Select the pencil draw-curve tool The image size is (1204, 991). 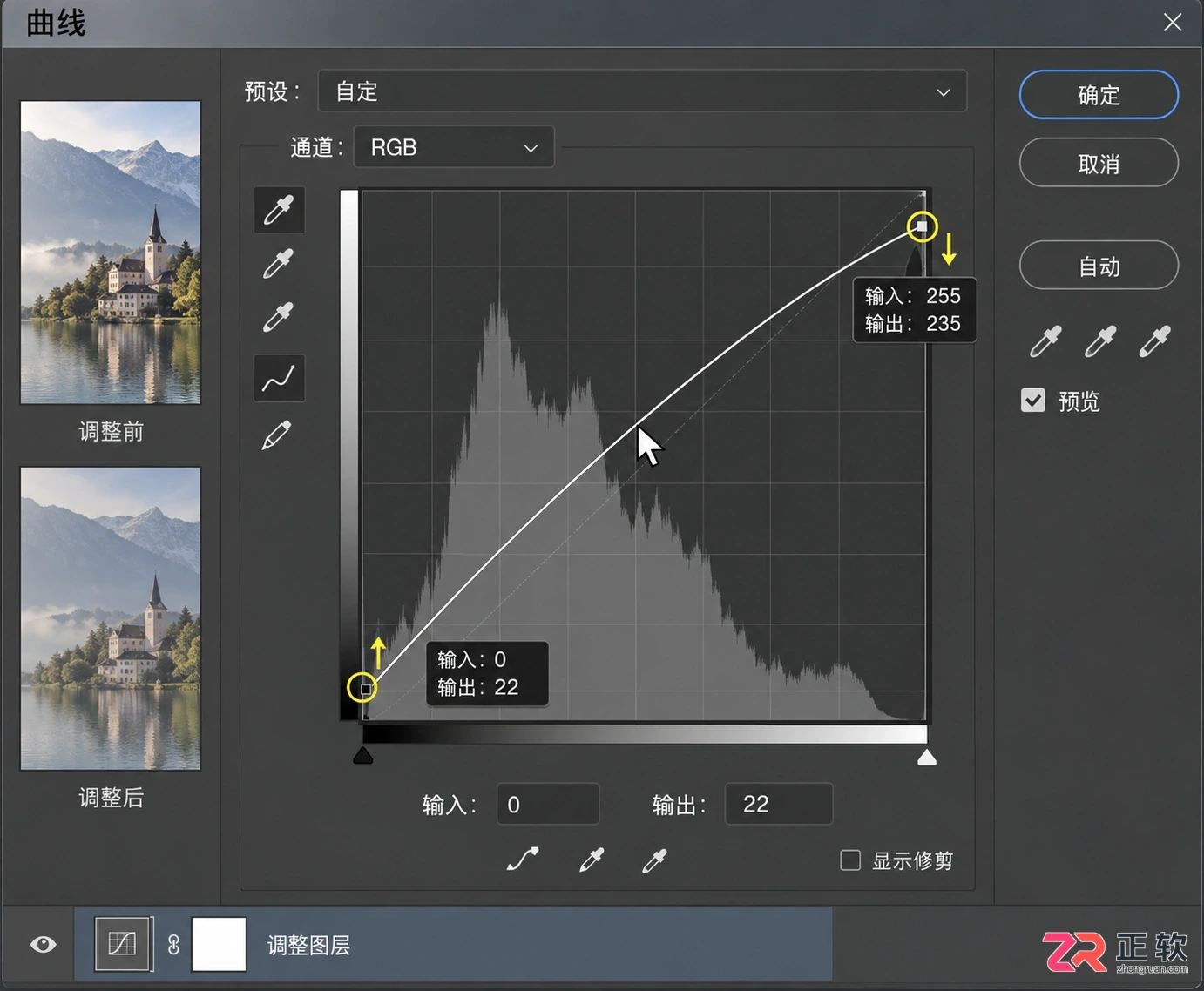(x=277, y=435)
